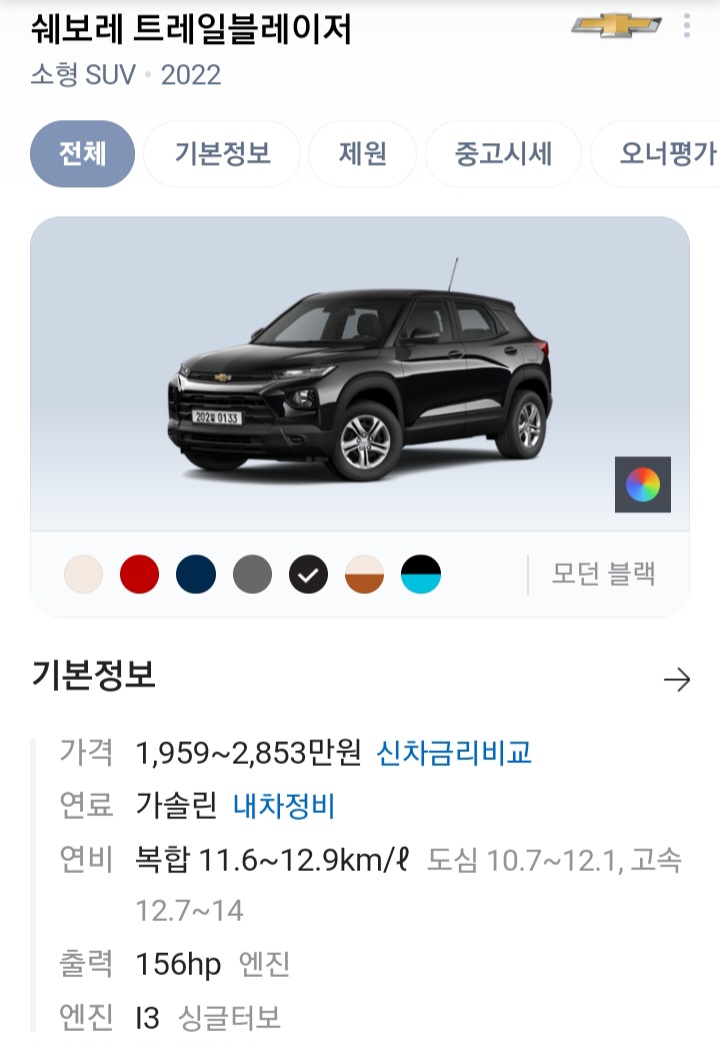Image resolution: width=720 pixels, height=1044 pixels.
Task: Open the rainbow color wheel viewer
Action: coord(643,485)
